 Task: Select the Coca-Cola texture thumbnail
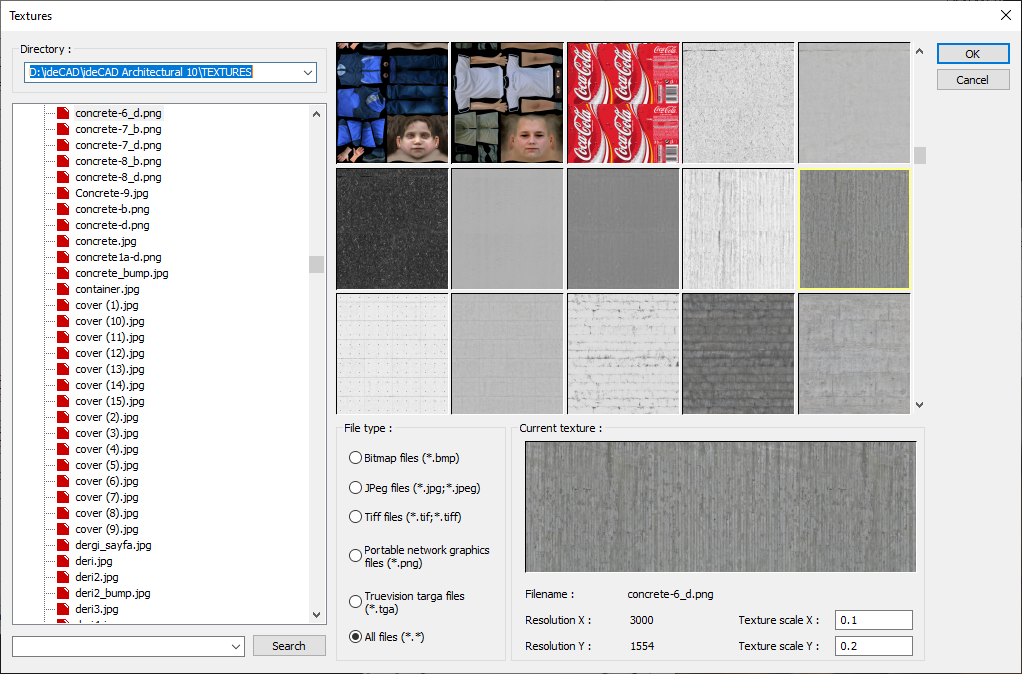pos(623,103)
